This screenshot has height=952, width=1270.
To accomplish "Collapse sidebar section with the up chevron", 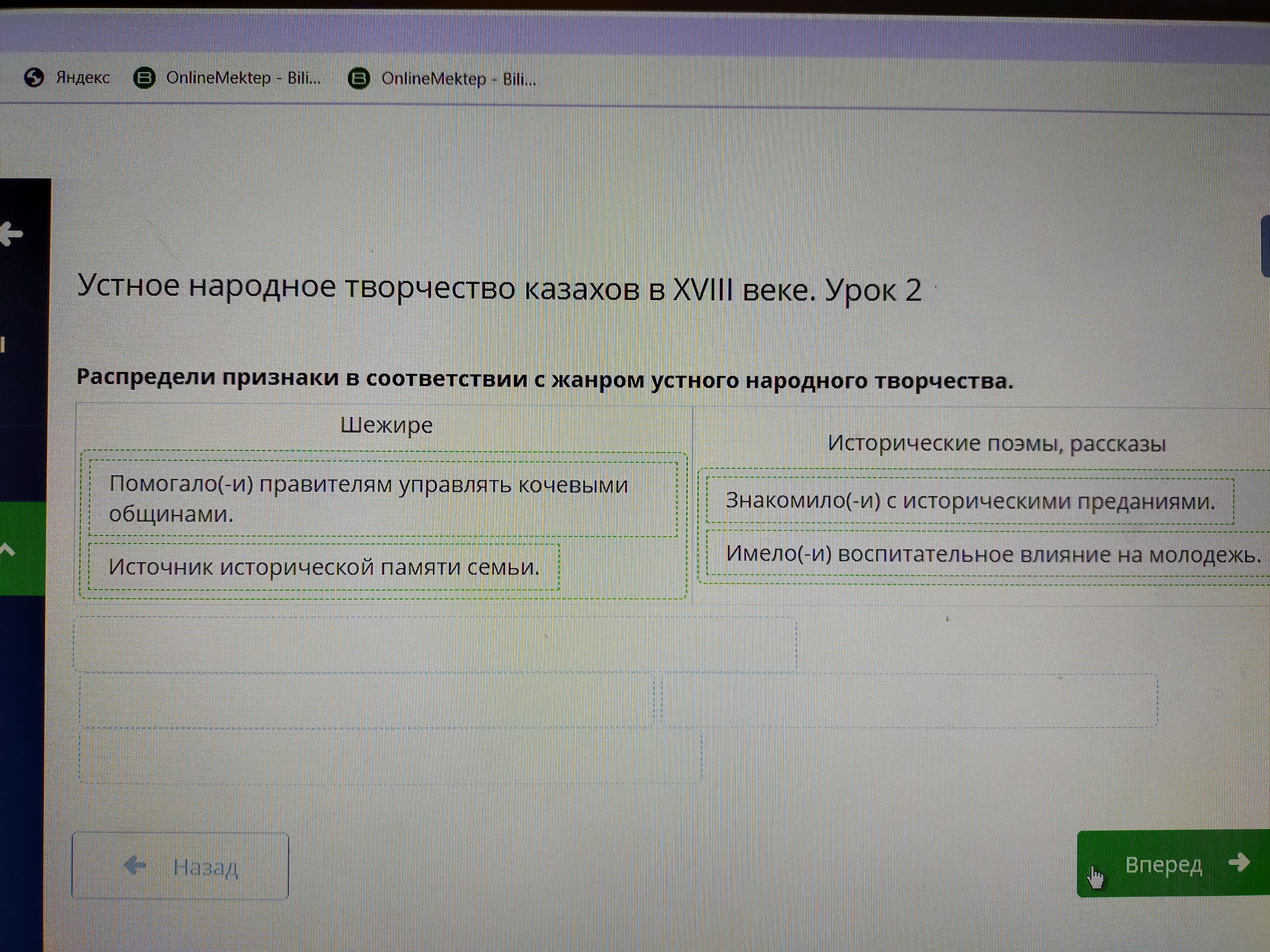I will click(7, 550).
